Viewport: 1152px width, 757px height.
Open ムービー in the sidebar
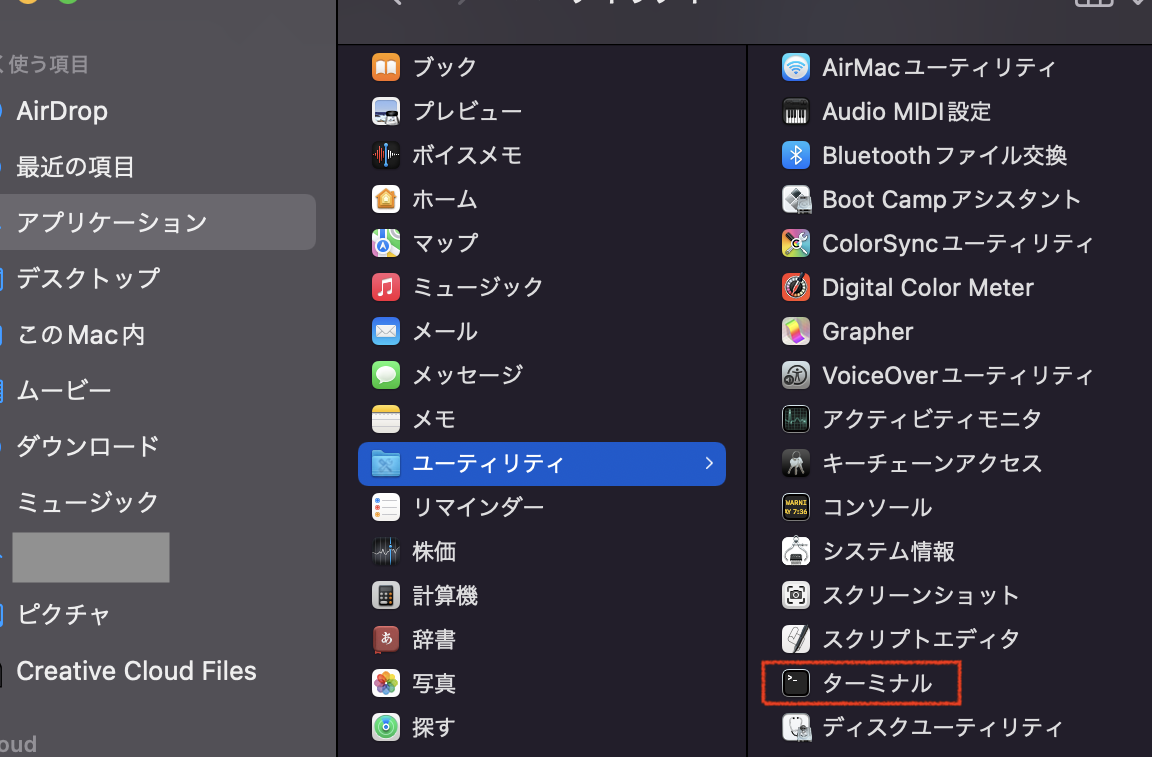pyautogui.click(x=64, y=390)
